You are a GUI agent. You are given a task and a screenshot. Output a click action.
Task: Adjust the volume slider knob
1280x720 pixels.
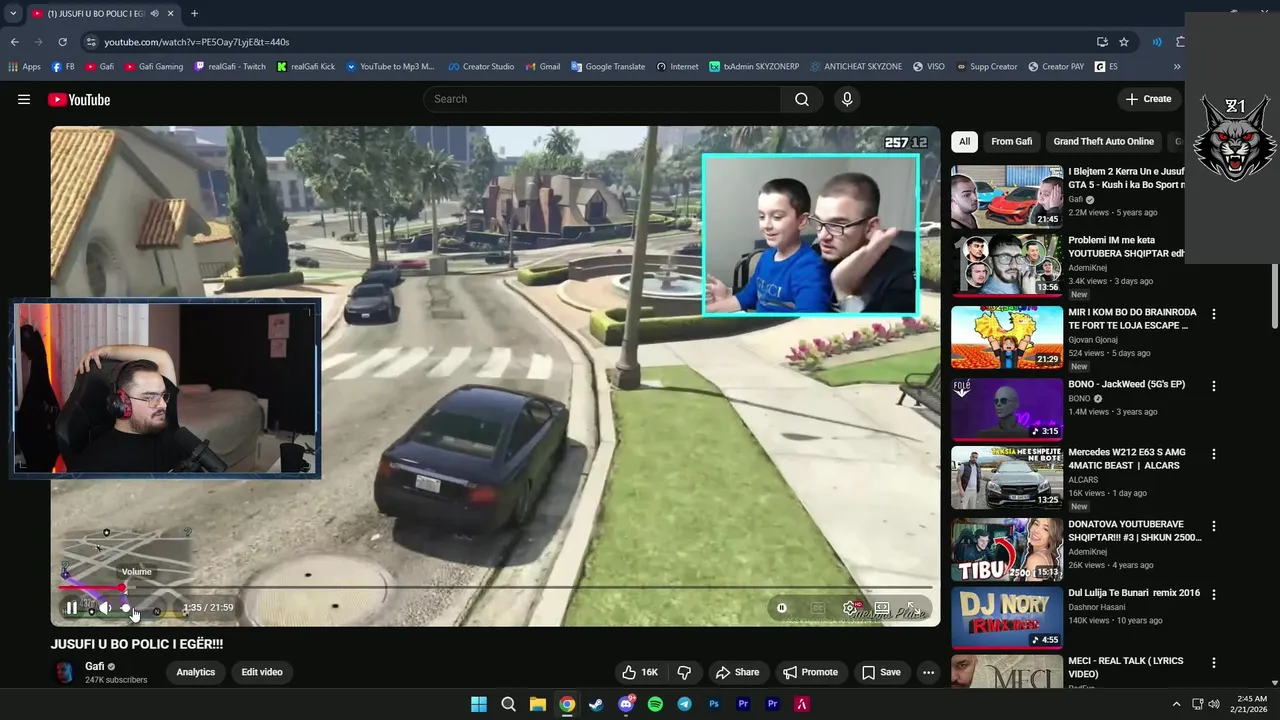[126, 607]
